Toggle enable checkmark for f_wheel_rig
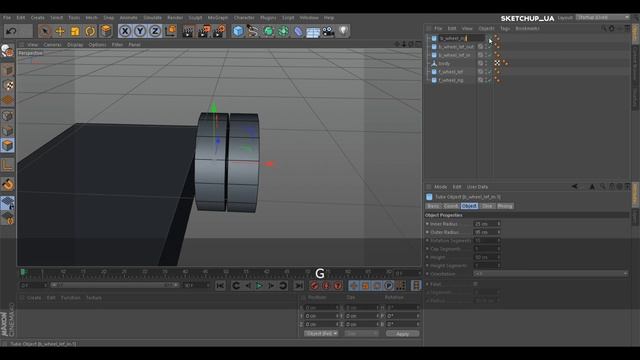640x360 pixels. pos(490,80)
